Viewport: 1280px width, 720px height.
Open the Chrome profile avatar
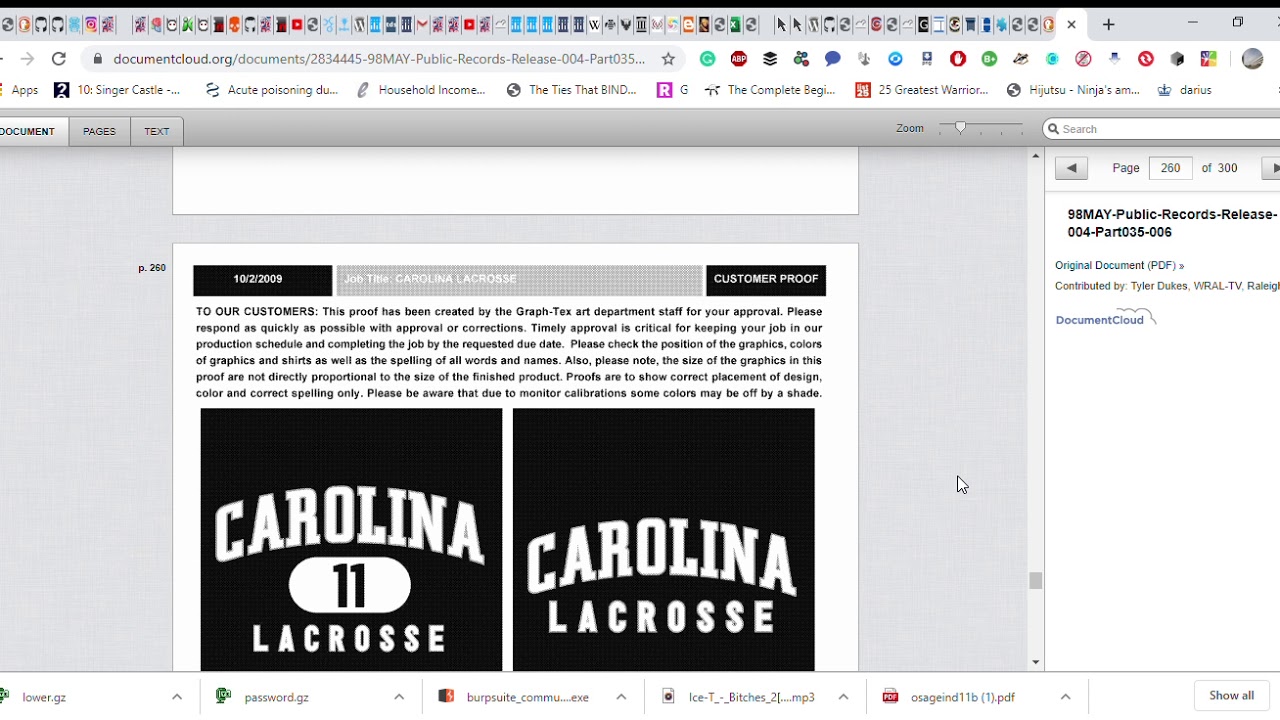[x=1252, y=59]
